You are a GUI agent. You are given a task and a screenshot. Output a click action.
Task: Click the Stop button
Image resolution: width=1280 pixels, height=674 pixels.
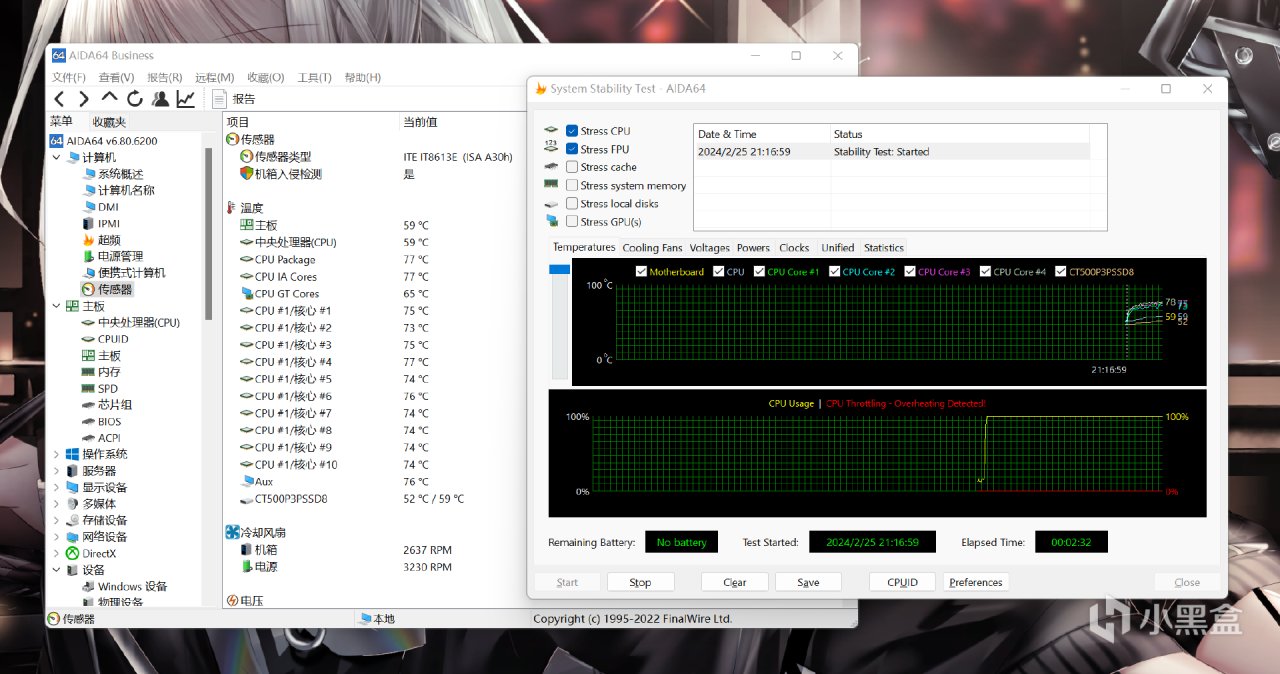point(640,582)
